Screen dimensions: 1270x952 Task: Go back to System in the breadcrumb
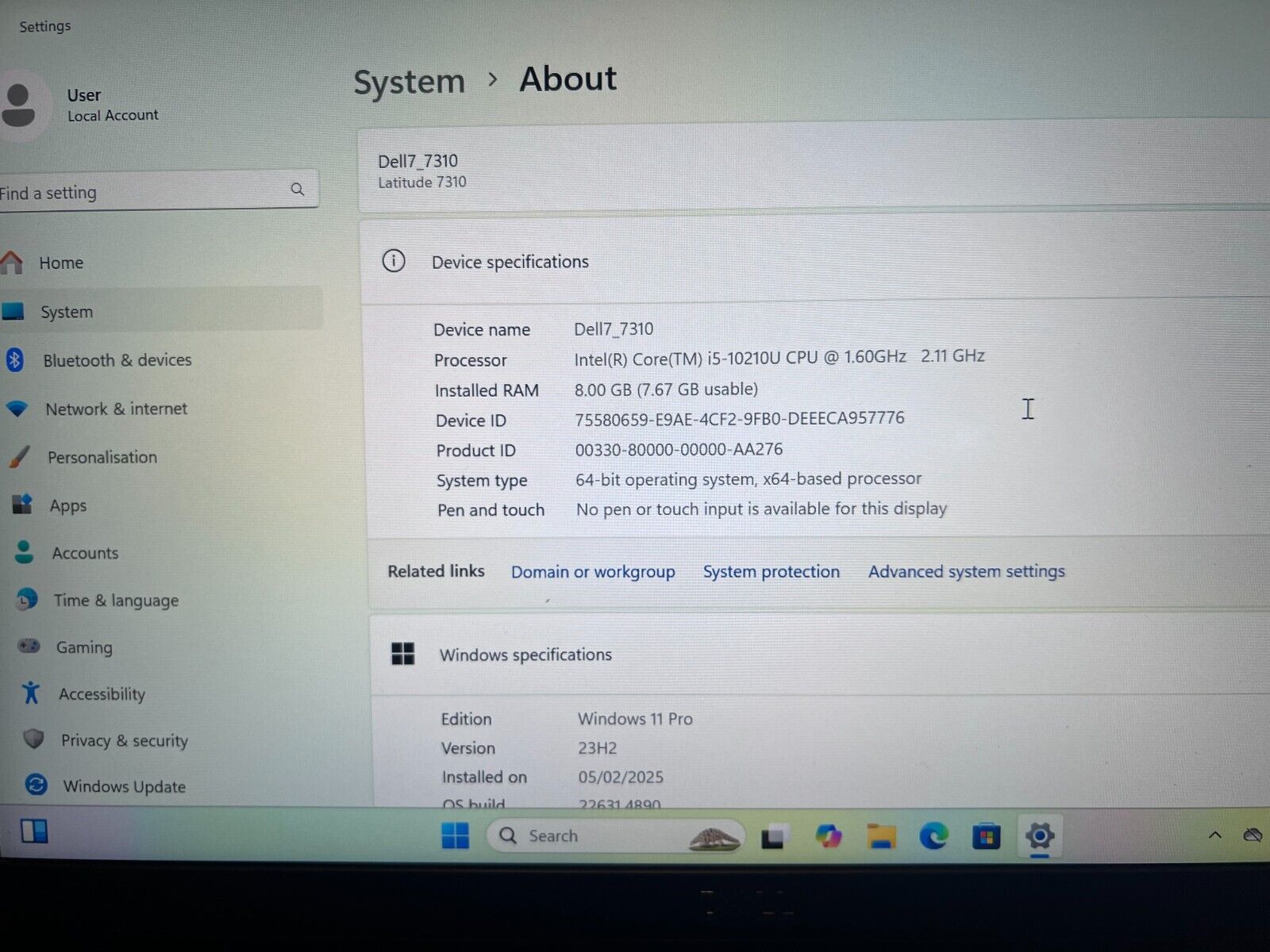(x=409, y=82)
